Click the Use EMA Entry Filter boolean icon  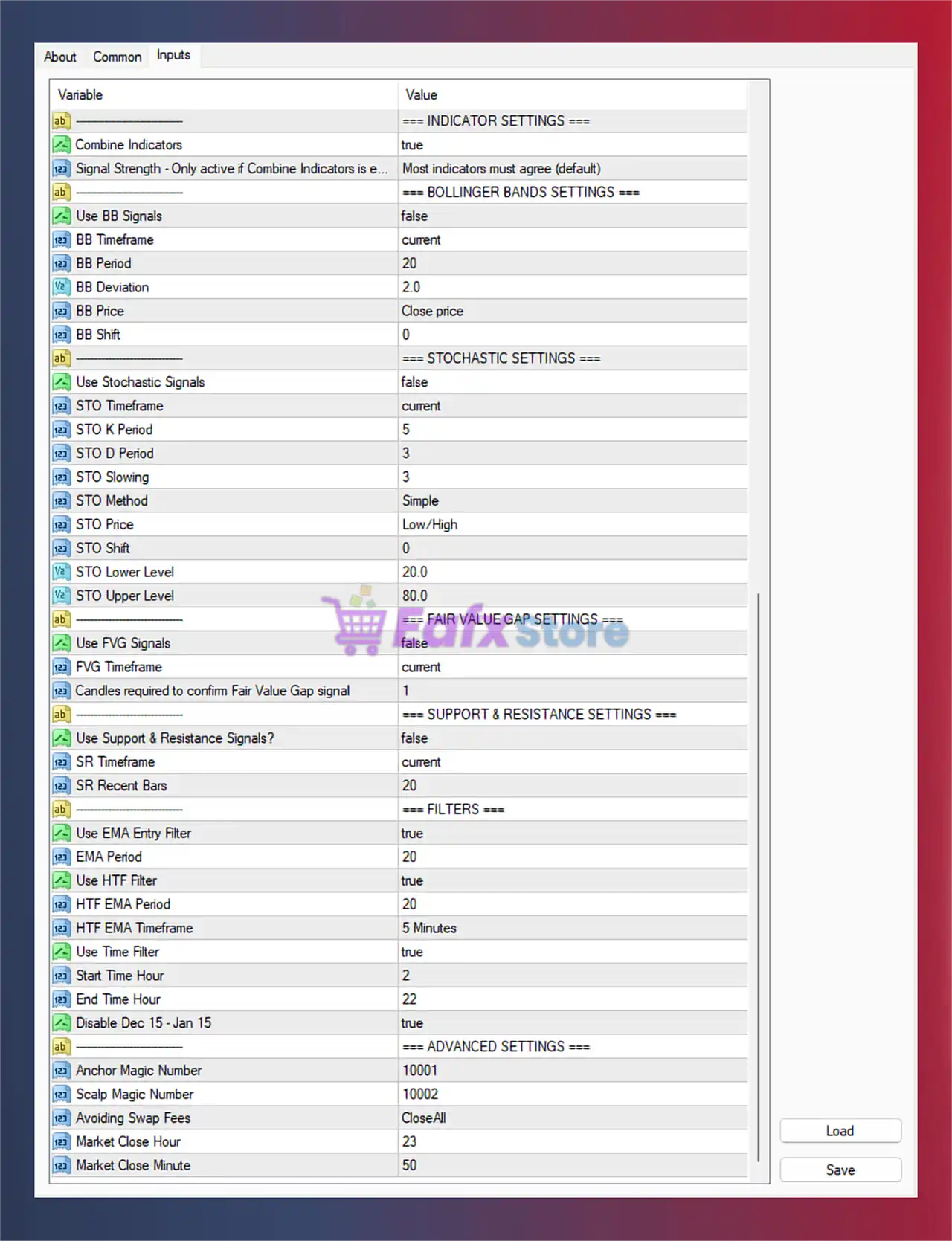point(62,834)
